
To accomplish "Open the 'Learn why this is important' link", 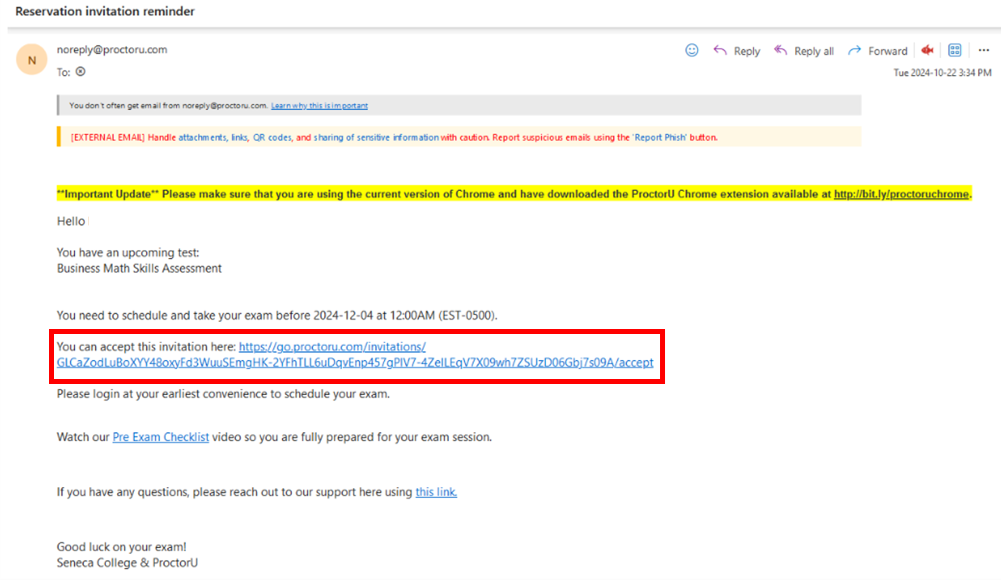I will click(x=320, y=105).
